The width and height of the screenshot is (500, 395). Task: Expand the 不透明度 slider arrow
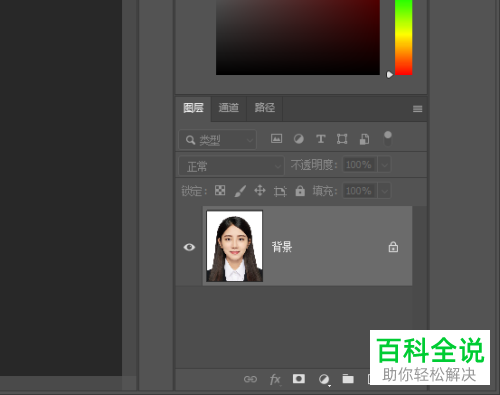pyautogui.click(x=384, y=165)
